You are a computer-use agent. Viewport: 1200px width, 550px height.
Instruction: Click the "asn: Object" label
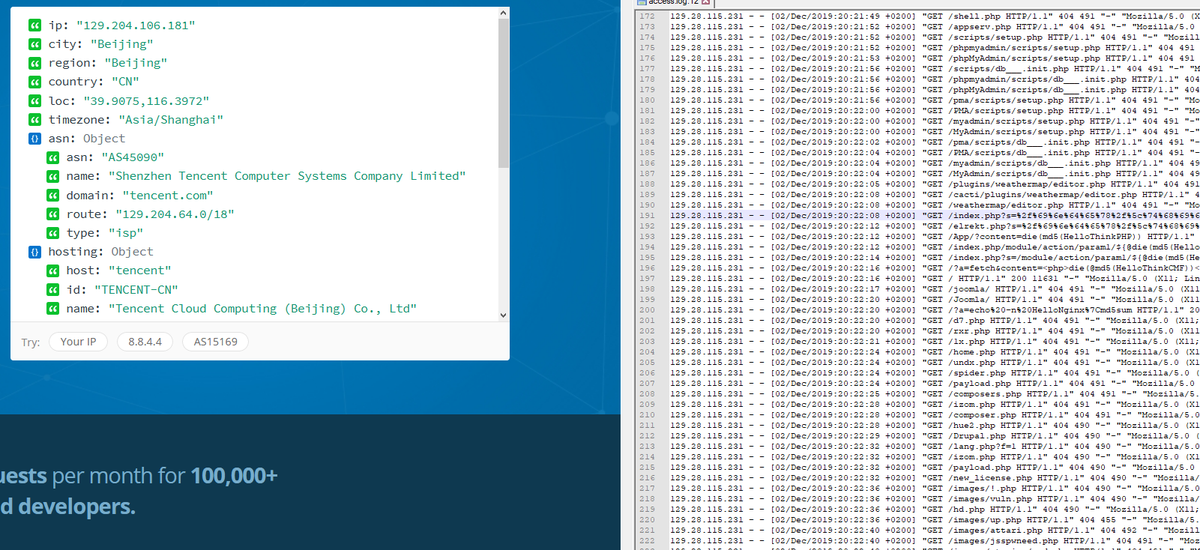pos(87,138)
